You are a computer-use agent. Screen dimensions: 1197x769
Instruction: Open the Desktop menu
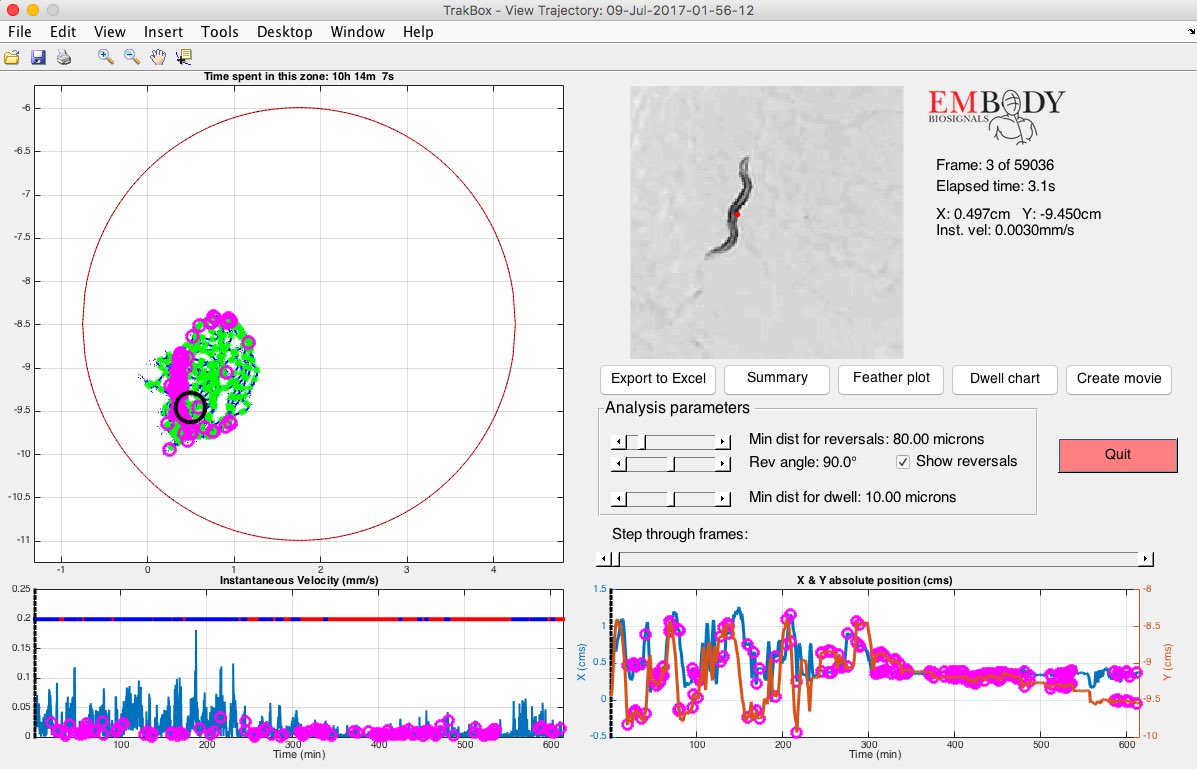click(285, 32)
